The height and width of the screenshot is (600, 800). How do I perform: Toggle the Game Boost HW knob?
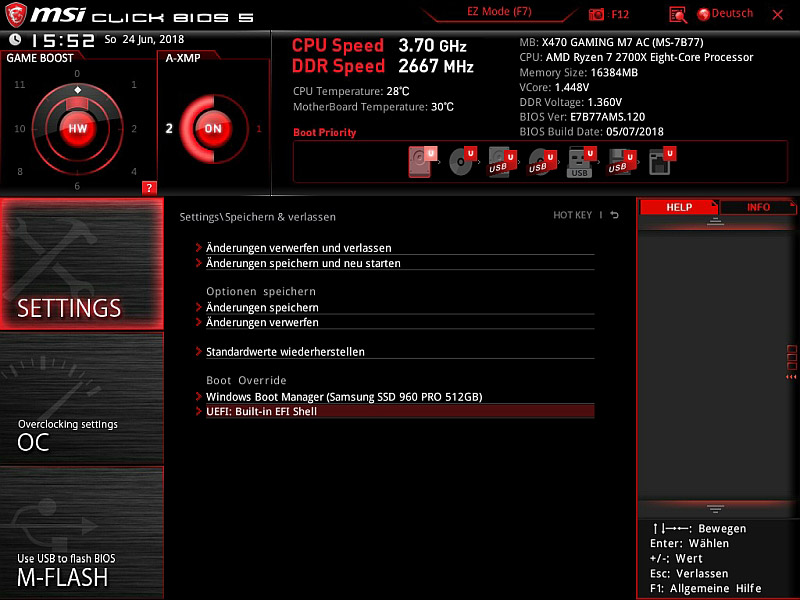pyautogui.click(x=78, y=129)
